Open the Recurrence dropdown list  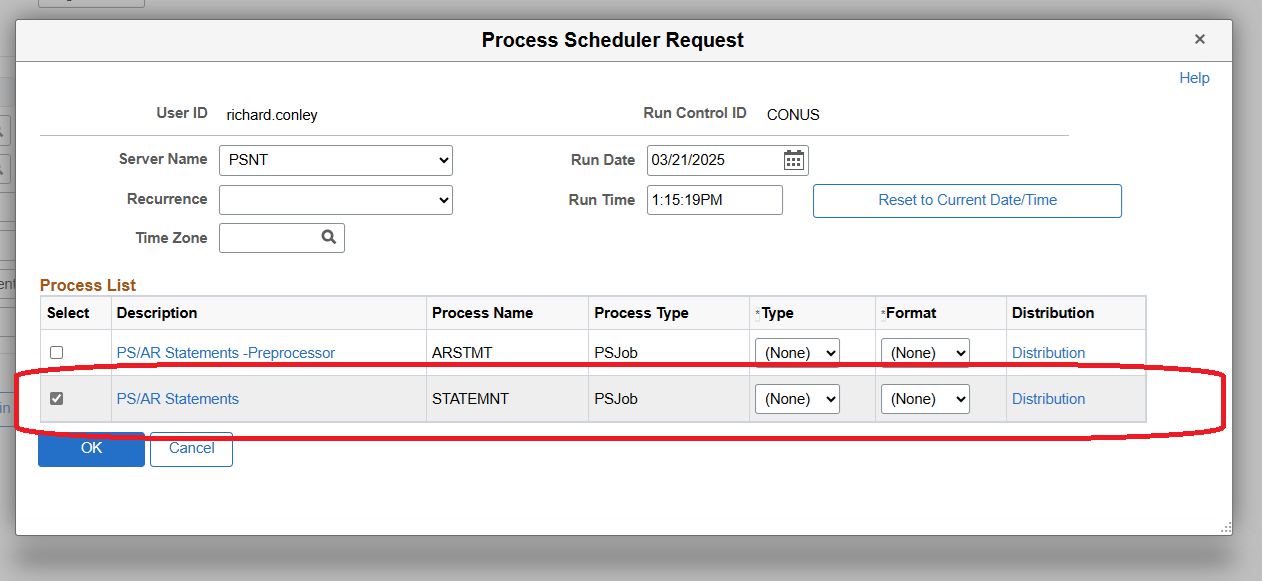pyautogui.click(x=336, y=199)
